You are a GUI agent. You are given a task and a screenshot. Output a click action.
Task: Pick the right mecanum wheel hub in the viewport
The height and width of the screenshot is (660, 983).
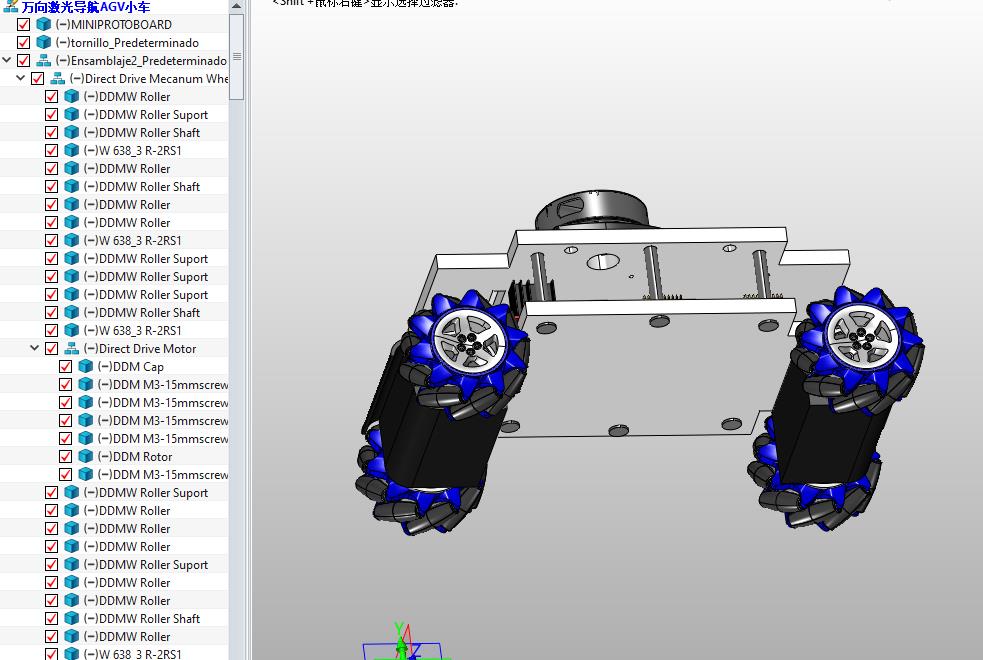click(x=863, y=338)
